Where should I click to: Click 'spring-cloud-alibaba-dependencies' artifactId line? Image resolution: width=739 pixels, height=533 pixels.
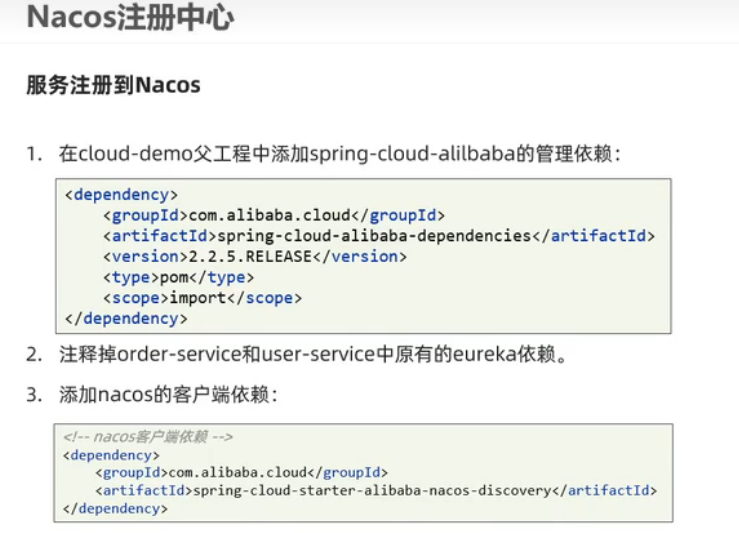(x=379, y=236)
